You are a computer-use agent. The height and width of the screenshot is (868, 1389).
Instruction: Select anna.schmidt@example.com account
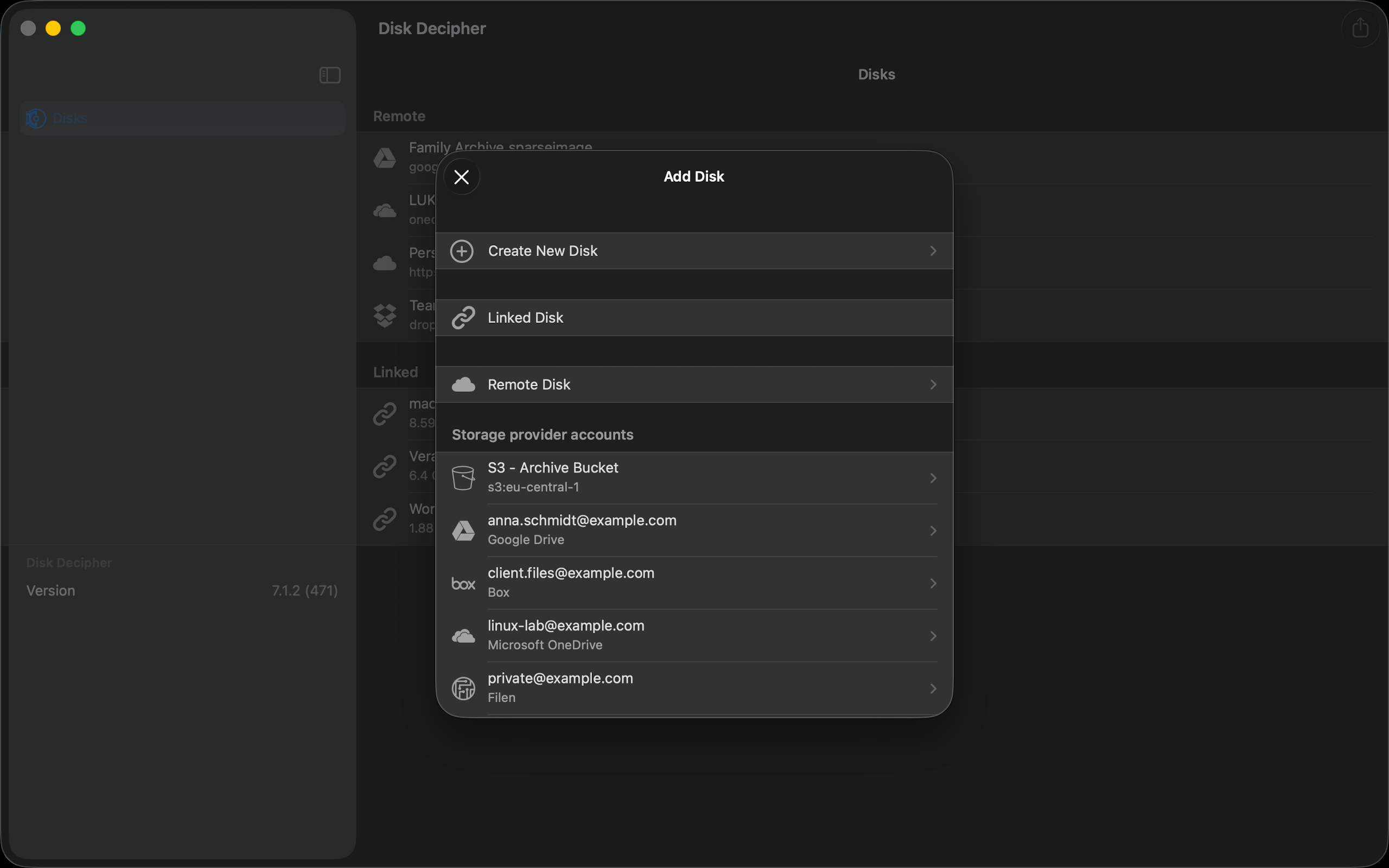point(694,531)
